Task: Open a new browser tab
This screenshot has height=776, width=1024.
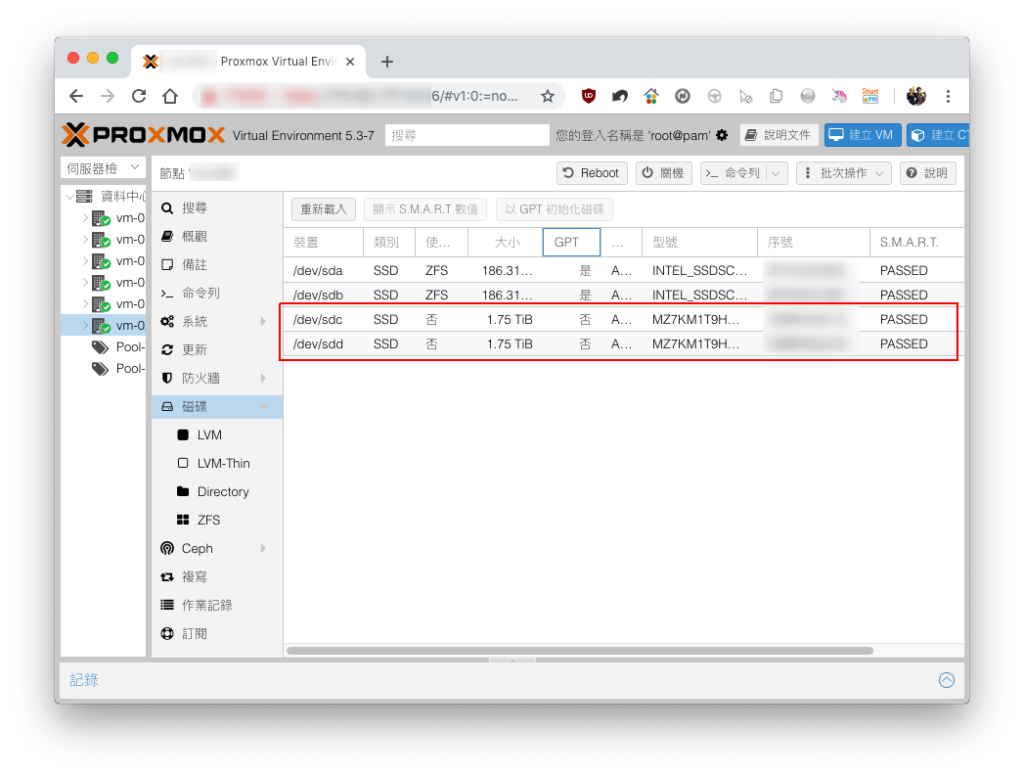Action: click(387, 61)
